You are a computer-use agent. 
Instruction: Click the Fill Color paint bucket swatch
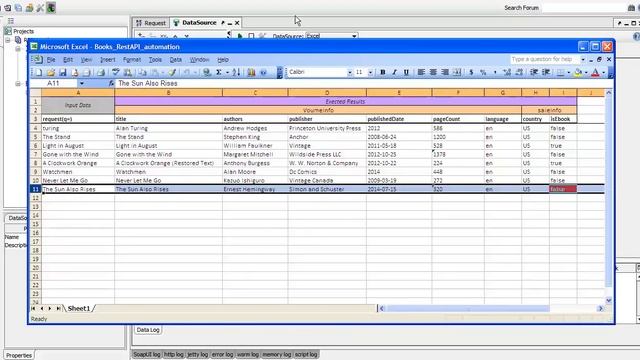pyautogui.click(x=578, y=72)
